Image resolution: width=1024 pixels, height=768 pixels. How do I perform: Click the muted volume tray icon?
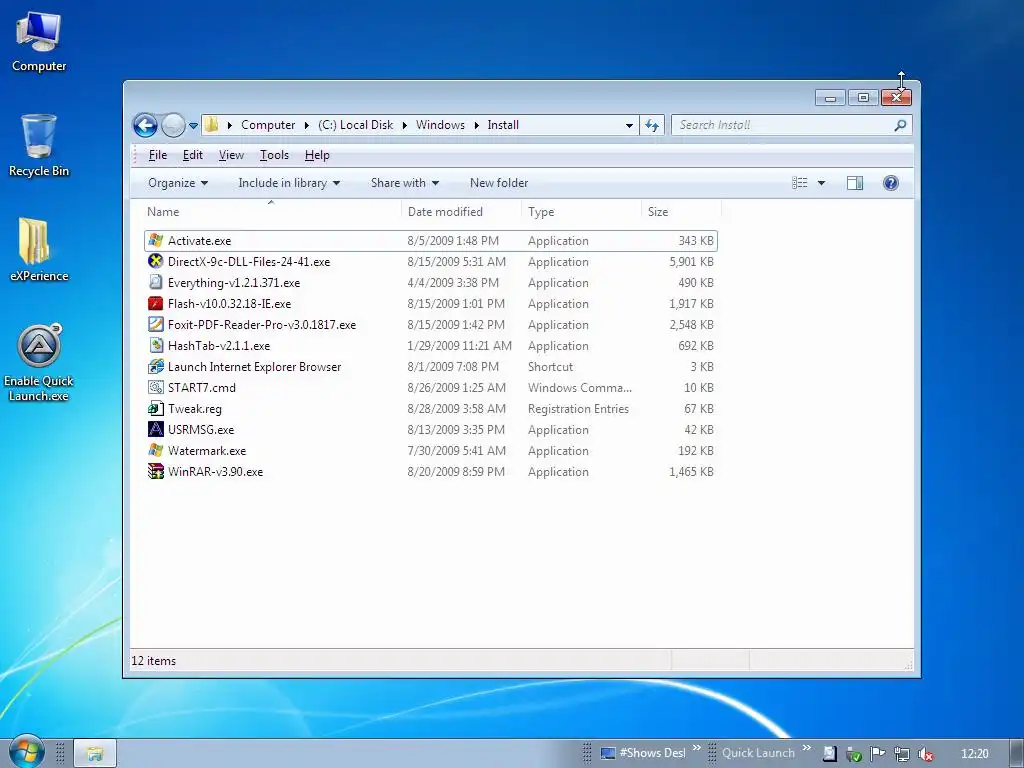[925, 754]
